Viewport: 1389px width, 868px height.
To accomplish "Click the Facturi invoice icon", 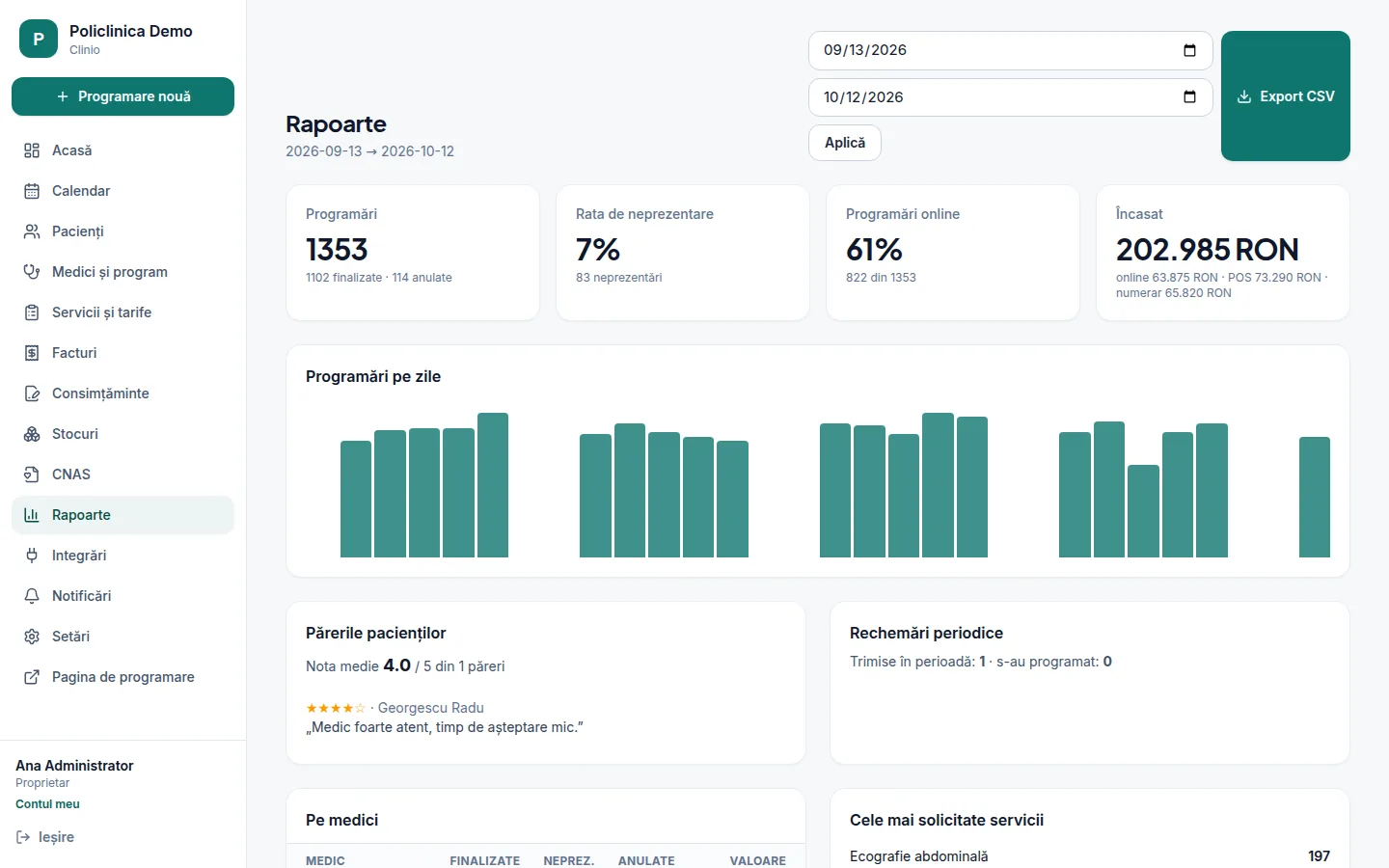I will tap(32, 353).
